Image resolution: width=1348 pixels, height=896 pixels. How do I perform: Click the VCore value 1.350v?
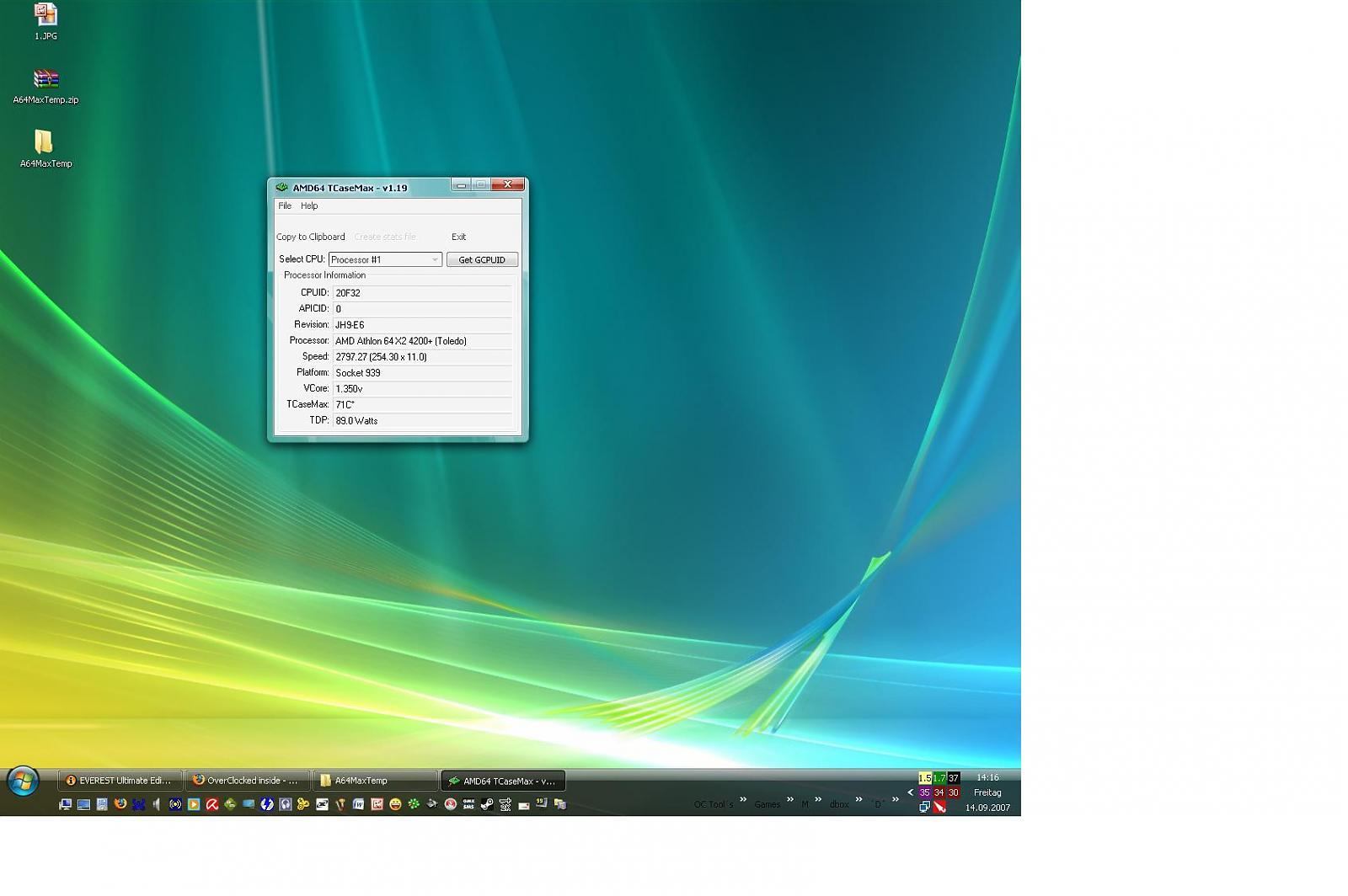[x=422, y=388]
